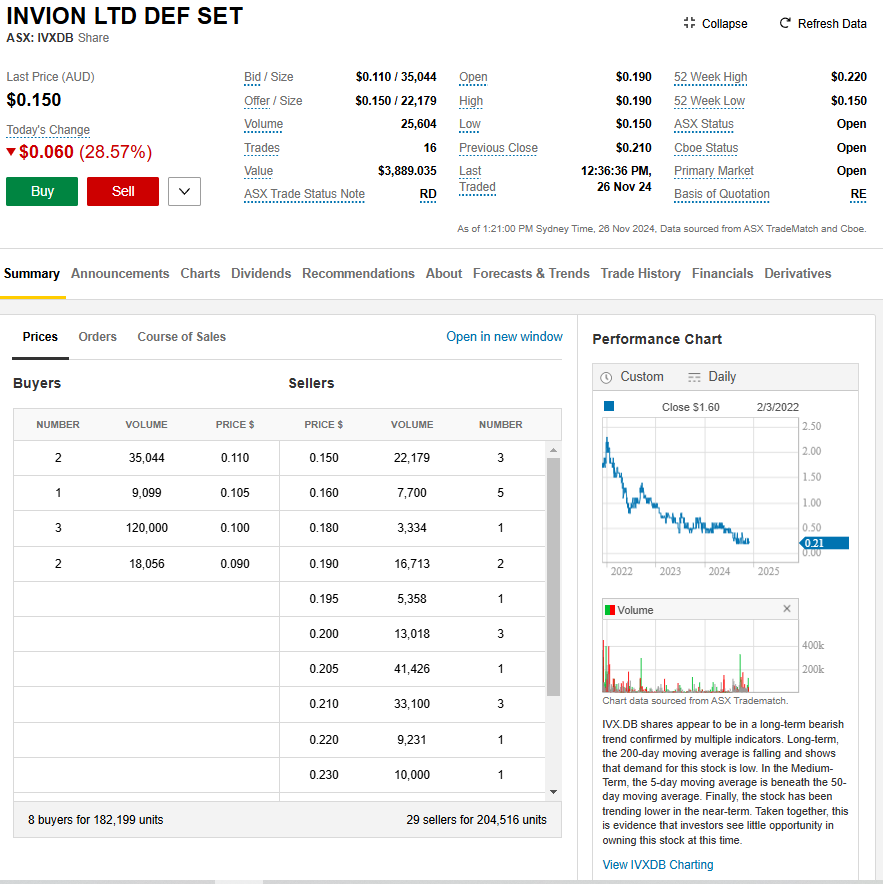Open the Custom date range selector
Image resolution: width=883 pixels, height=884 pixels.
pos(632,377)
